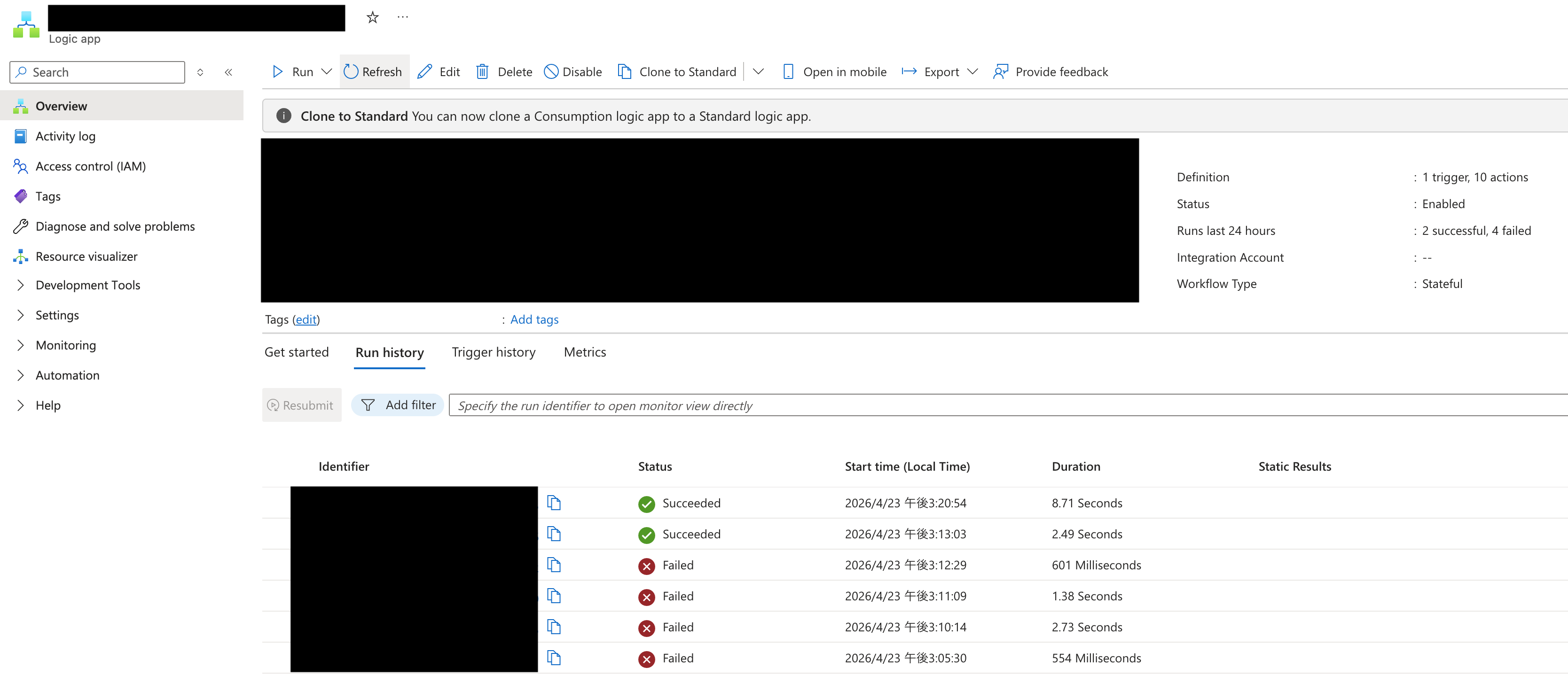Copy identifier of run started 3:13:03
Viewport: 1568px width, 699px height.
(x=554, y=534)
